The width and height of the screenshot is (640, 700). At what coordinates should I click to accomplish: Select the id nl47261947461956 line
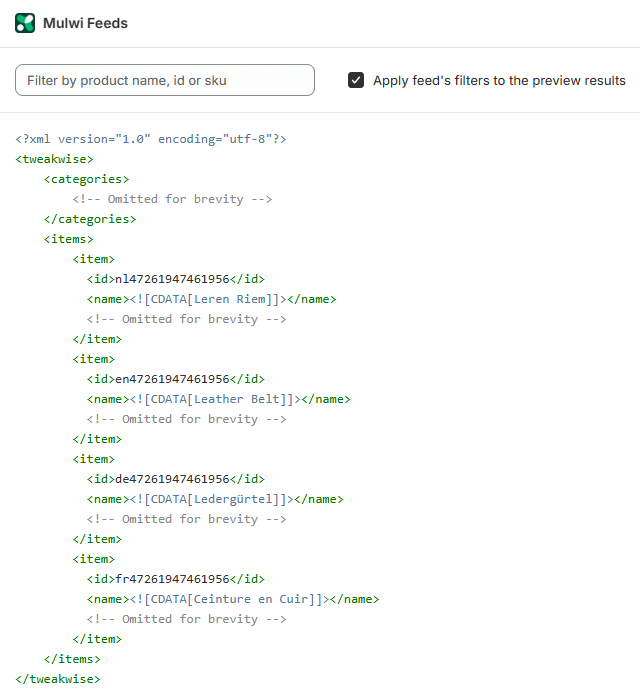(x=176, y=279)
